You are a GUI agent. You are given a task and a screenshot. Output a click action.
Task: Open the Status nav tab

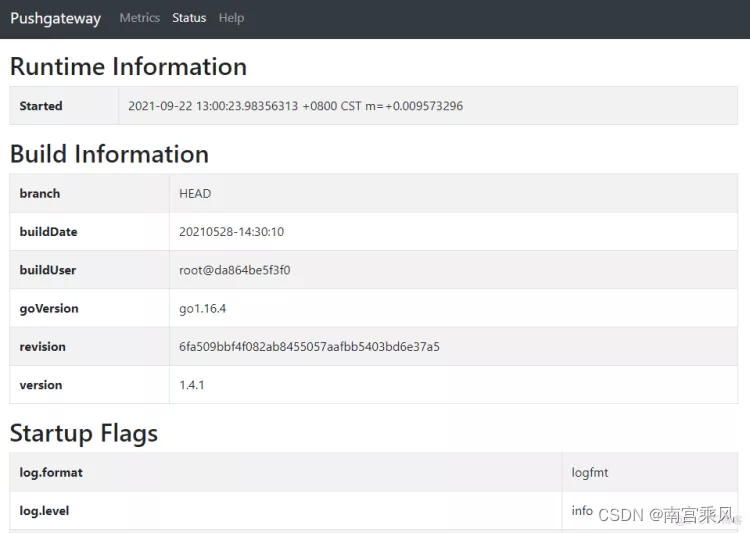[x=189, y=18]
